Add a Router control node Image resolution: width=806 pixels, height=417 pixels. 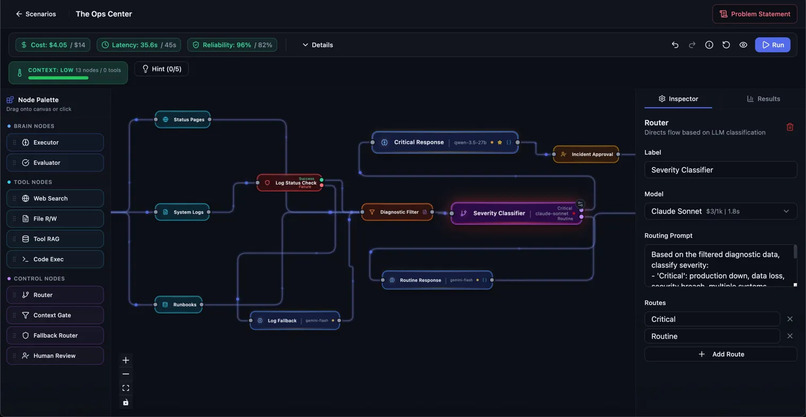(55, 295)
